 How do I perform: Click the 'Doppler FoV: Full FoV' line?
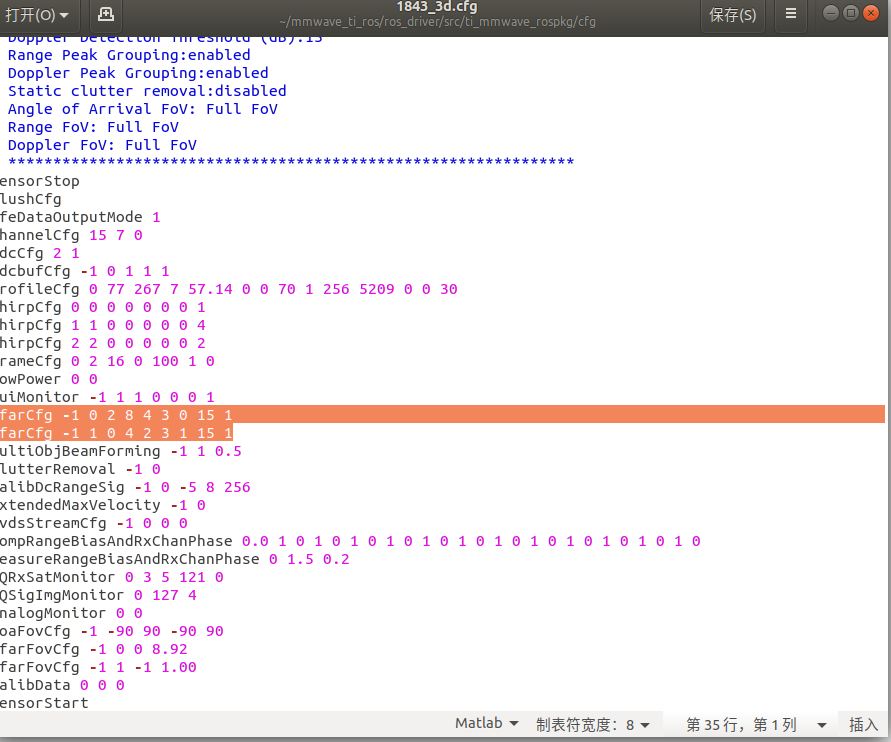tap(102, 145)
